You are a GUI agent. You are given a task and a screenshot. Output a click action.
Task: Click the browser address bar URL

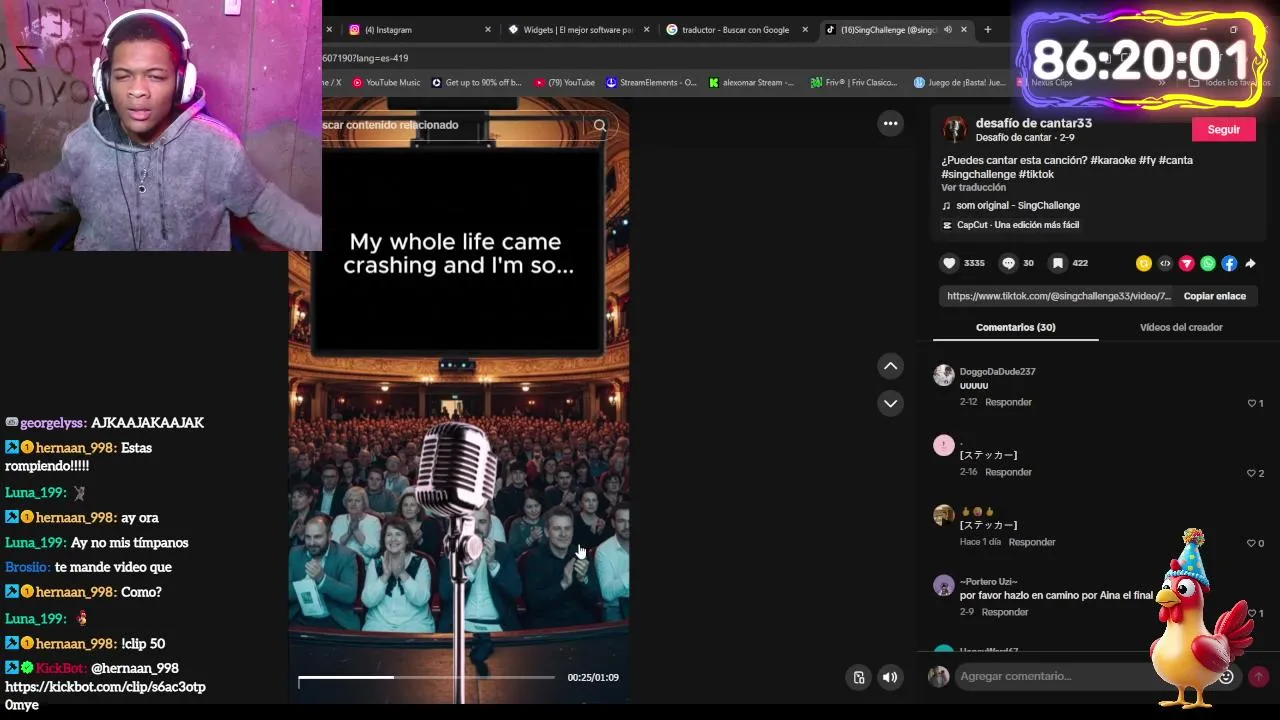pyautogui.click(x=365, y=58)
